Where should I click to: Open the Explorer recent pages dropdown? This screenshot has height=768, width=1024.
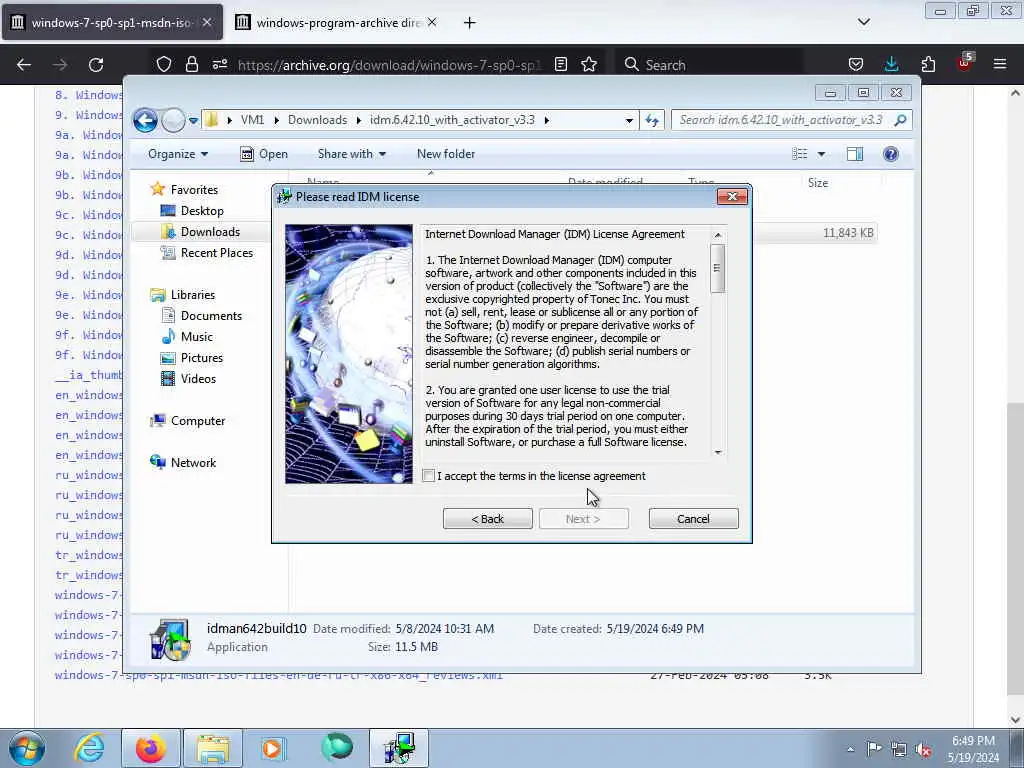(x=193, y=121)
